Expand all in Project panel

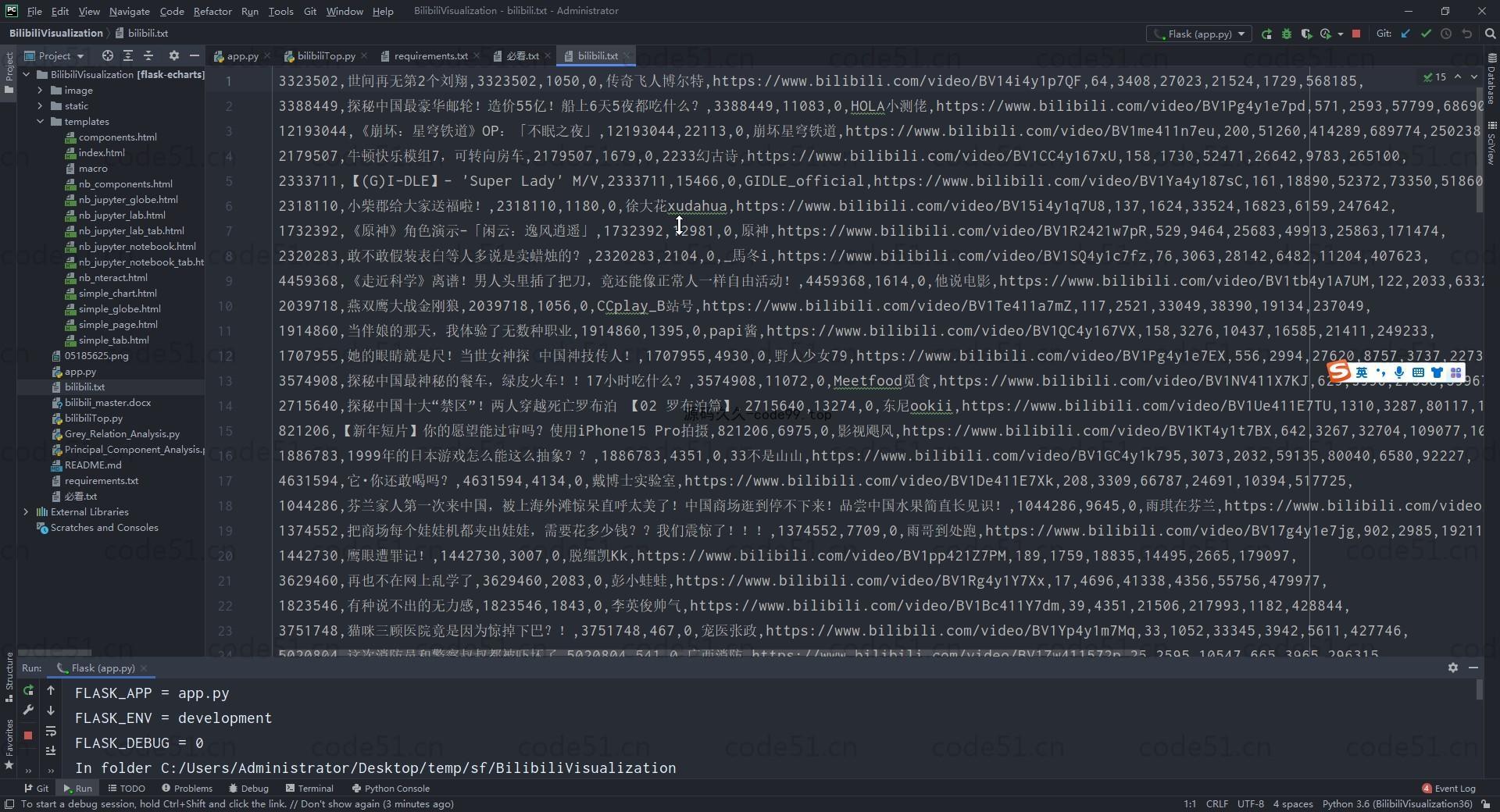coord(128,55)
